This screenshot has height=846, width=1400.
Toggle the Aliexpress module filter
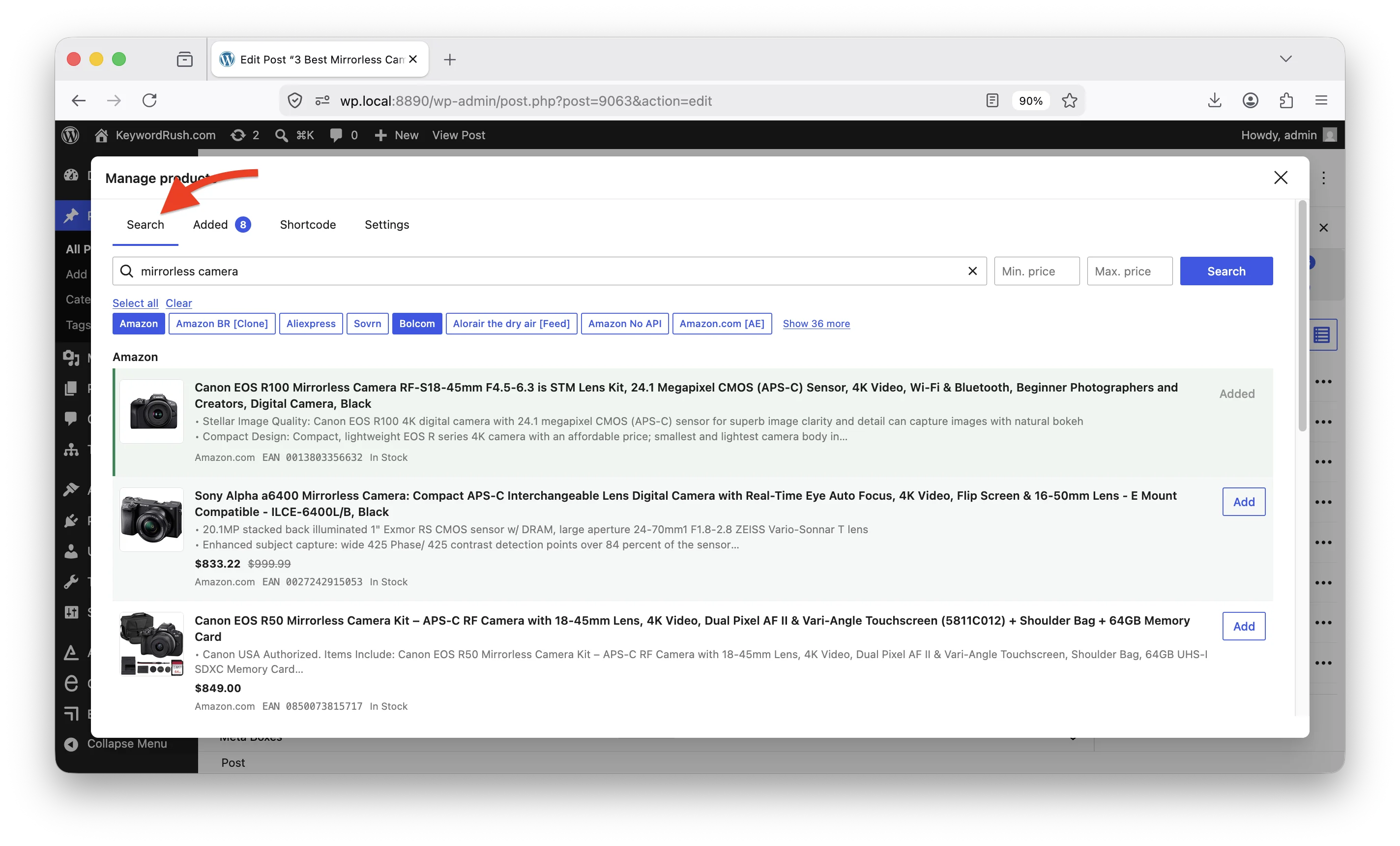point(311,324)
